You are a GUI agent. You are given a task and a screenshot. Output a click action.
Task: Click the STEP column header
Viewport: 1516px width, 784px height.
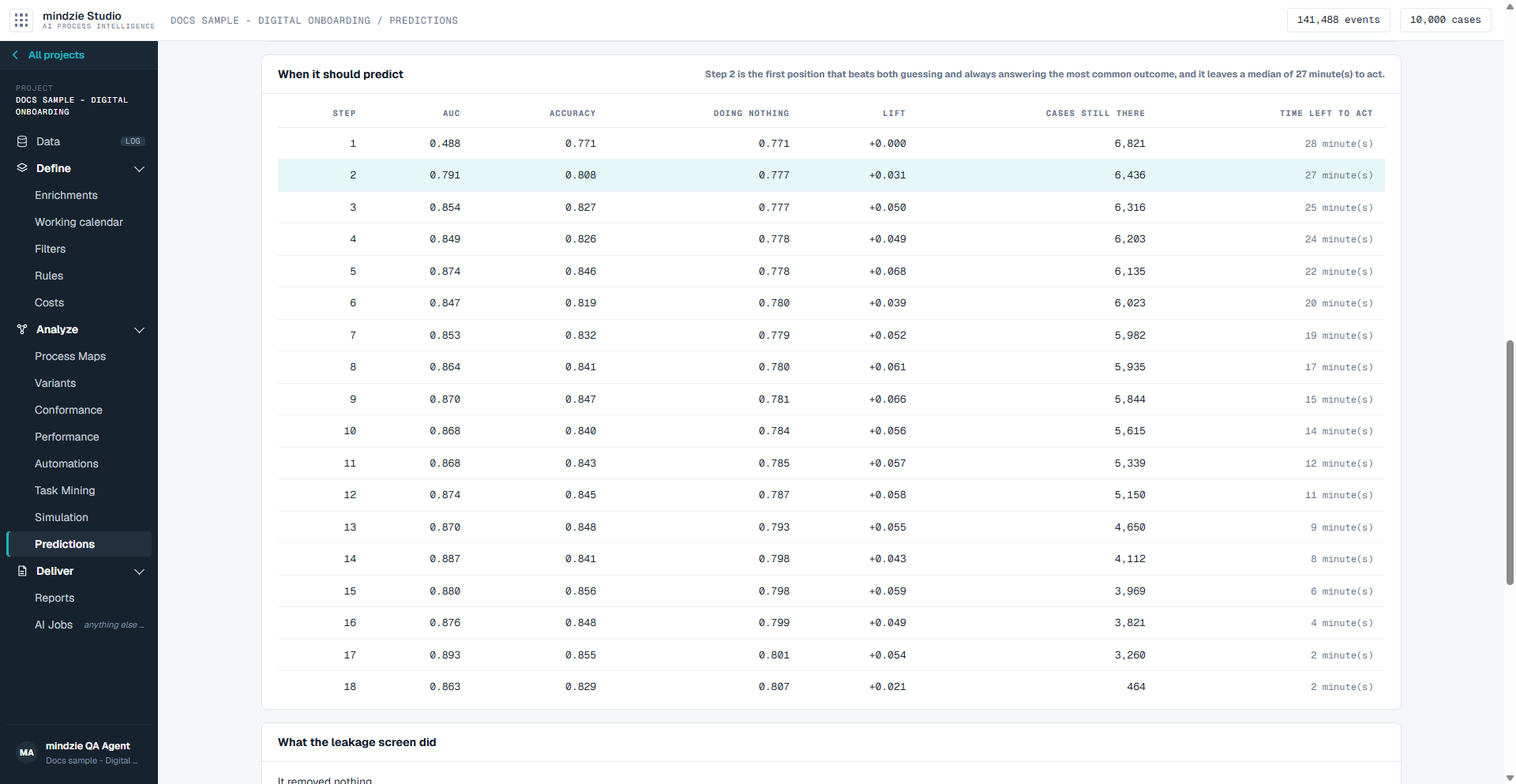point(344,114)
